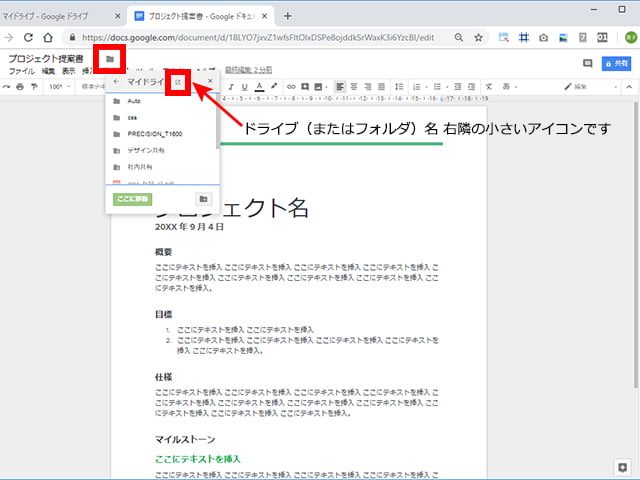Viewport: 640px width, 480px height.
Task: Toggle center text alignment
Action: (x=354, y=87)
